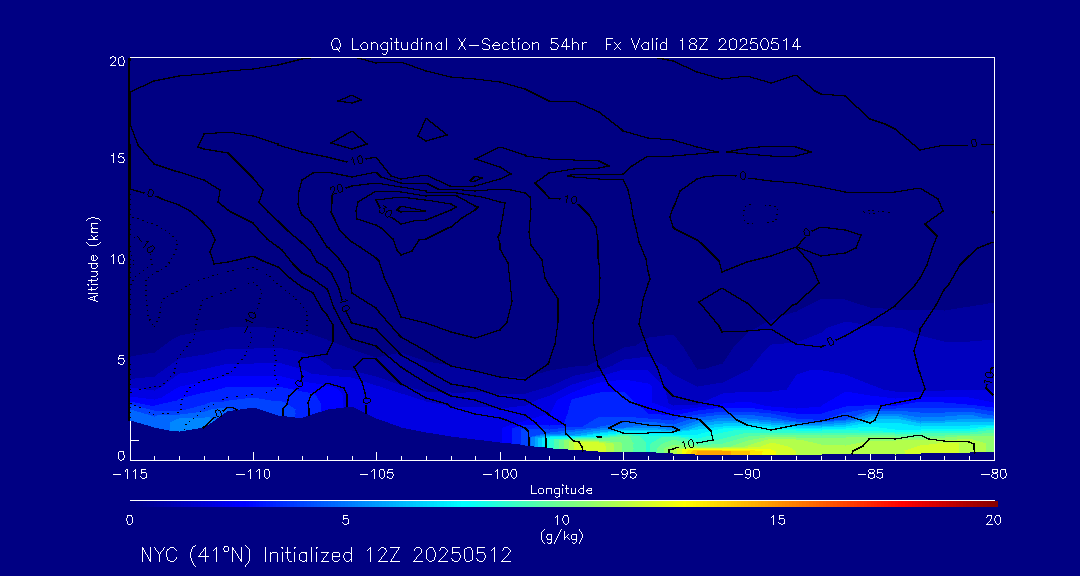This screenshot has height=576, width=1080.
Task: Click the 15 km altitude tick label
Action: (x=115, y=159)
